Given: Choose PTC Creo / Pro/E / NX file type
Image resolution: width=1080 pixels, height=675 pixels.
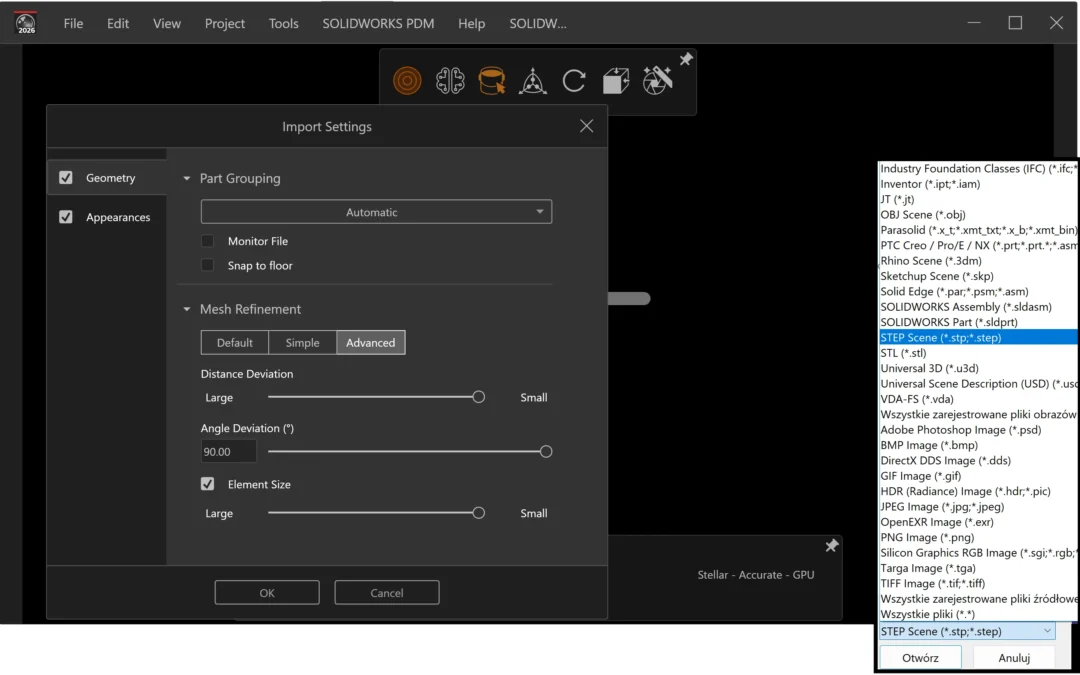Looking at the screenshot, I should coord(979,245).
